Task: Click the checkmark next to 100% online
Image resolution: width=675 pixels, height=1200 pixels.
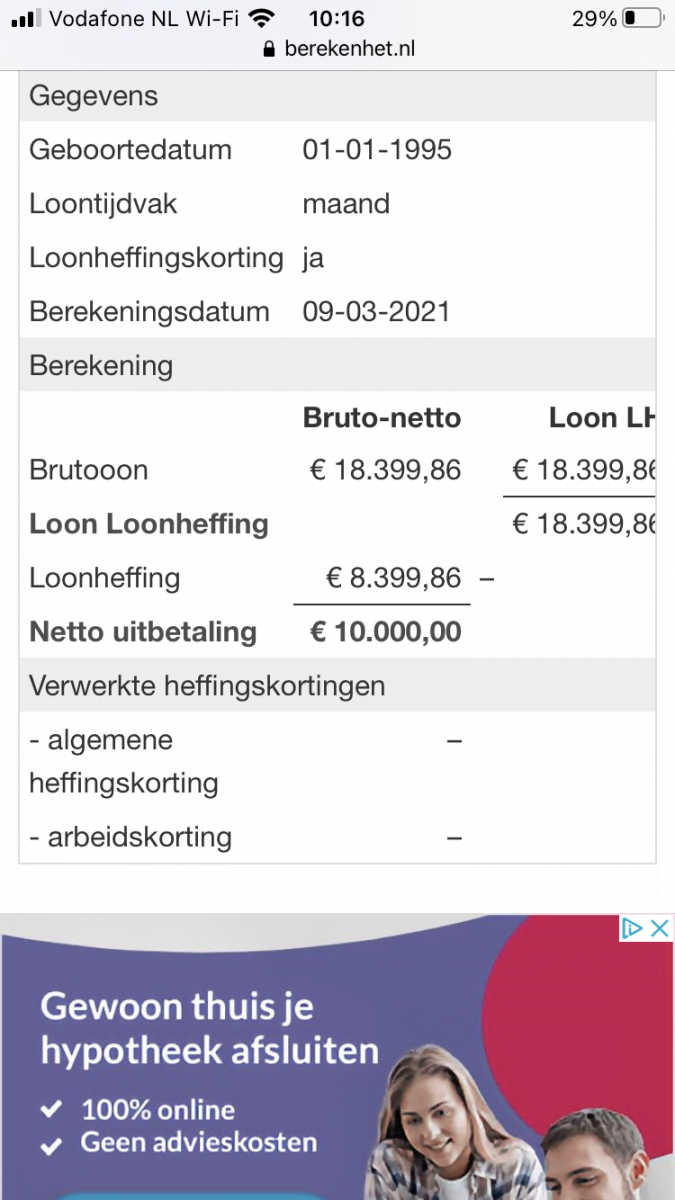Action: point(51,1109)
